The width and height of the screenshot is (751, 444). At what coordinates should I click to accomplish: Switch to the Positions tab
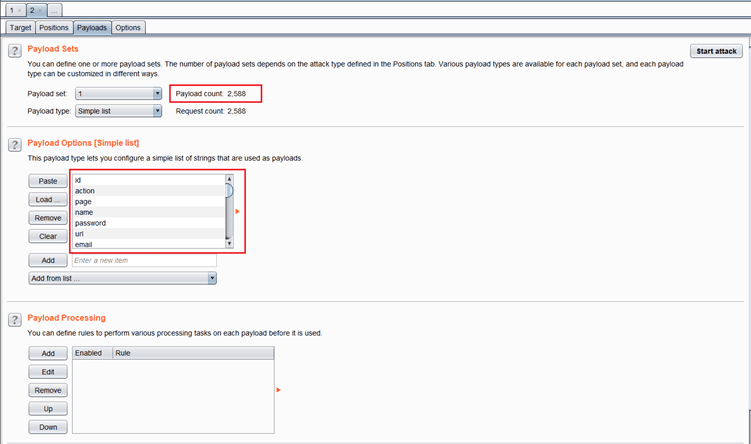point(54,27)
